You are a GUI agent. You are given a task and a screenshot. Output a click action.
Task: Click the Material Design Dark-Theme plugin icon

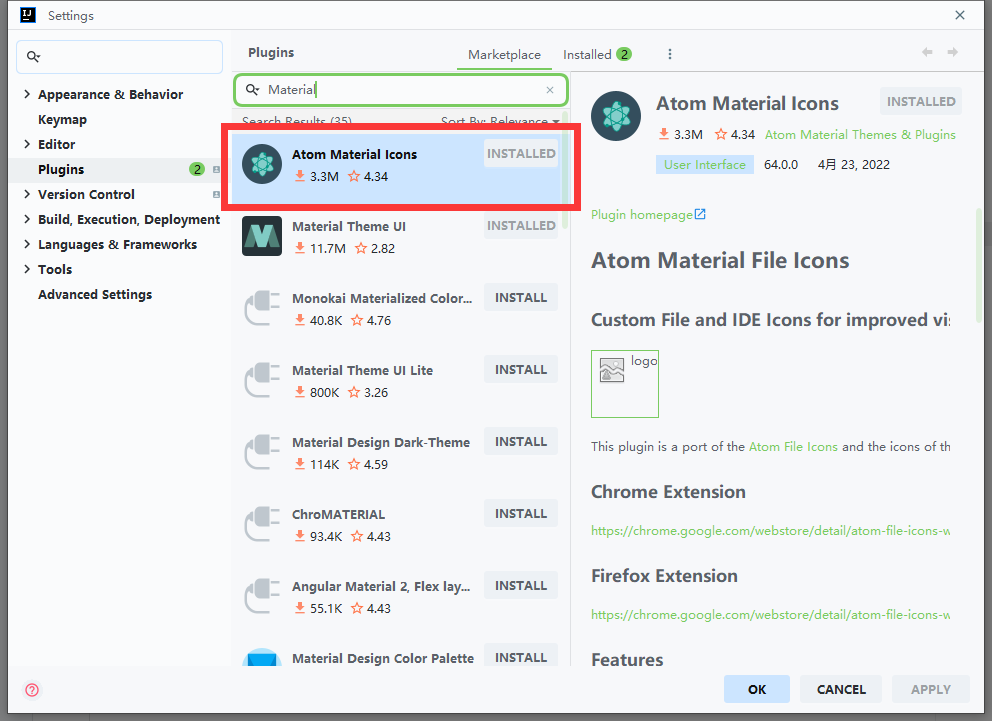[x=262, y=452]
